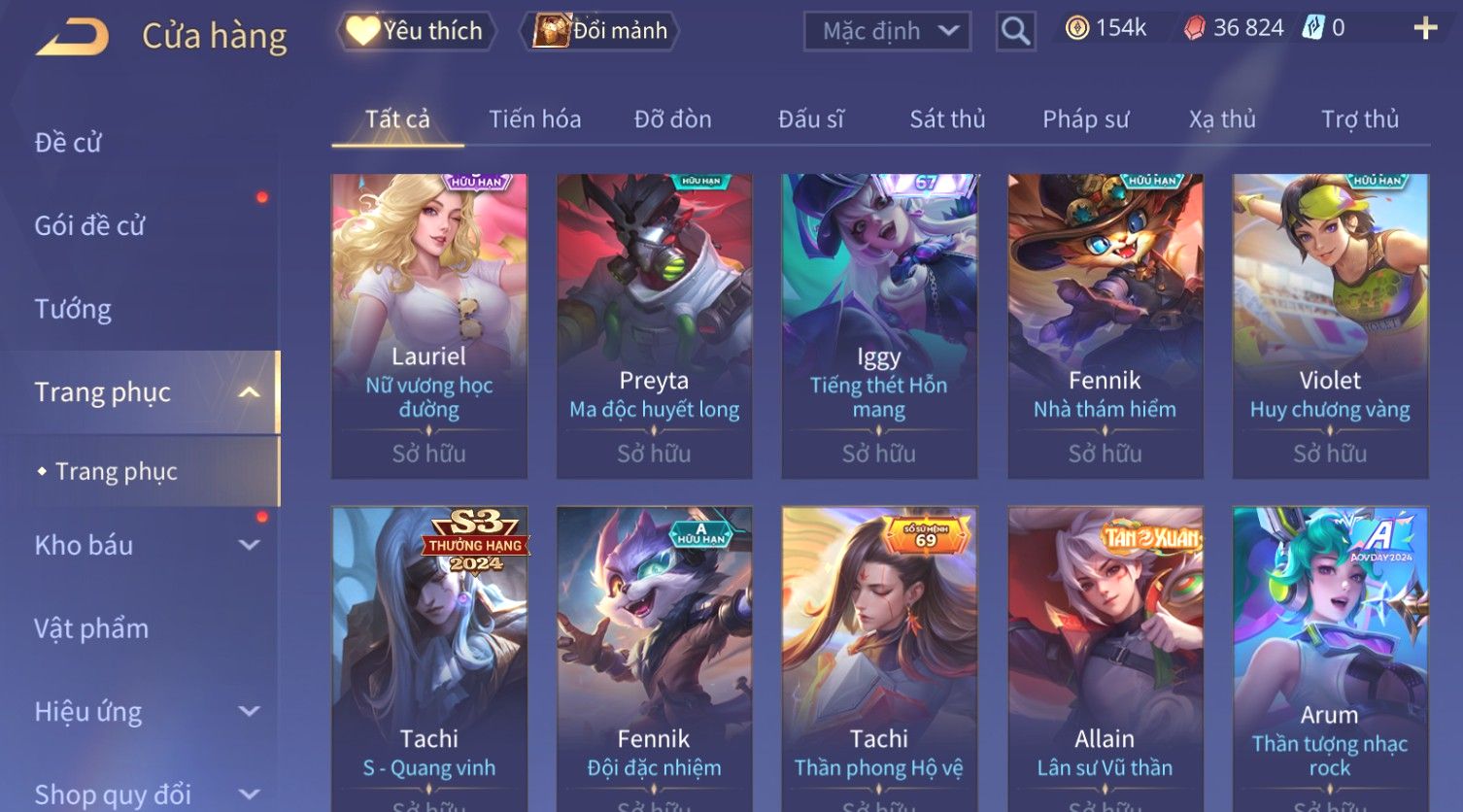
Task: Click the gold coin icon showing 154k
Action: point(1076,28)
